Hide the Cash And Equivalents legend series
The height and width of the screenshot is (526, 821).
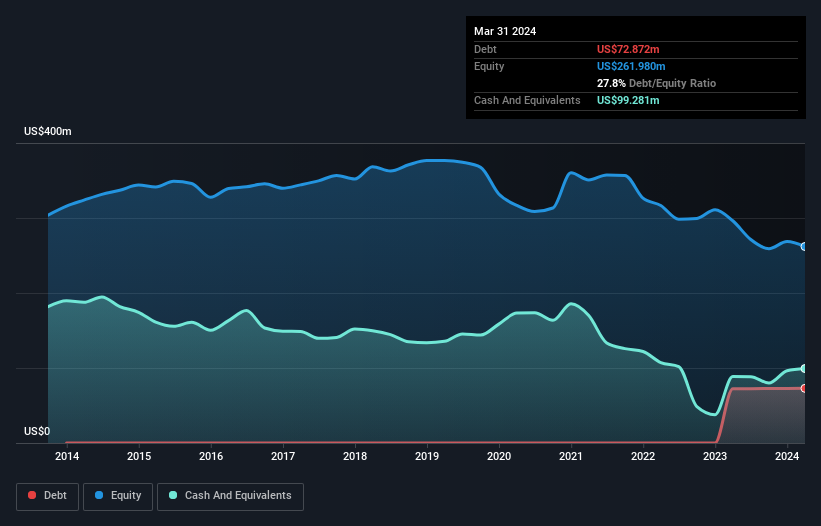[x=230, y=496]
